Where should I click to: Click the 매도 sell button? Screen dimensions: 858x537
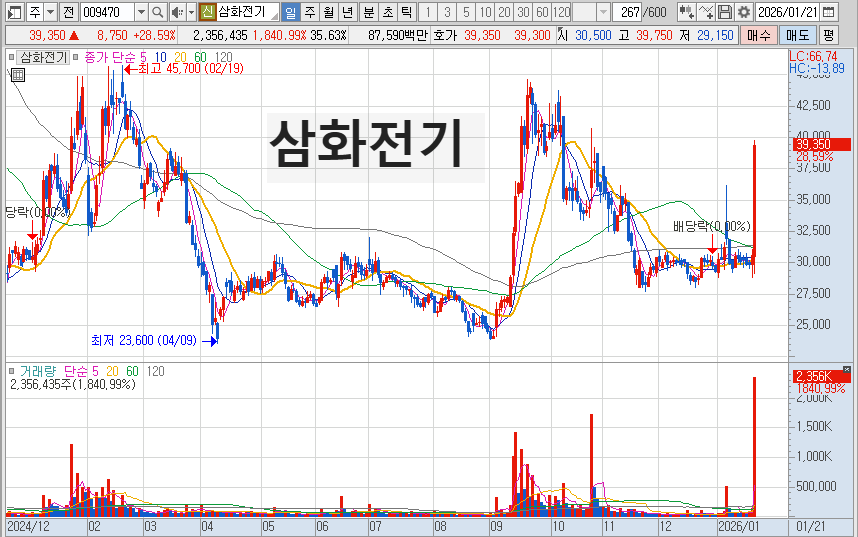click(797, 36)
